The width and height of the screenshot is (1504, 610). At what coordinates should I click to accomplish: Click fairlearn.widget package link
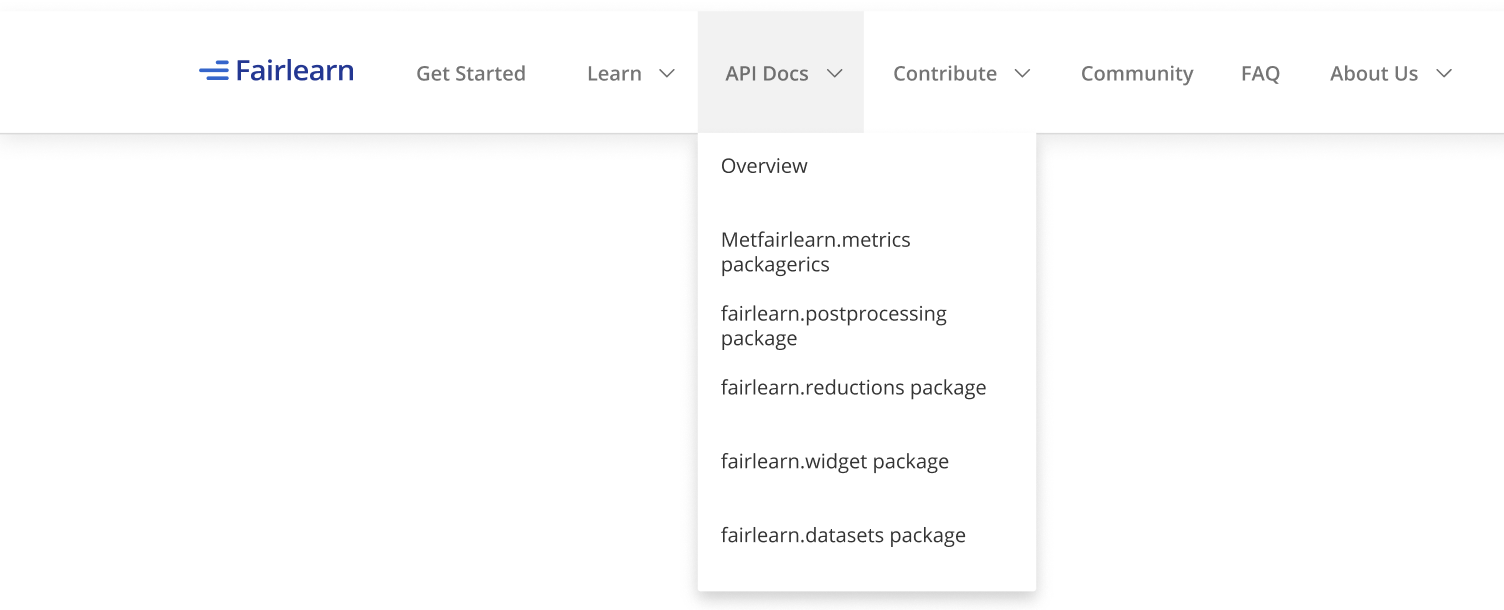click(x=835, y=461)
